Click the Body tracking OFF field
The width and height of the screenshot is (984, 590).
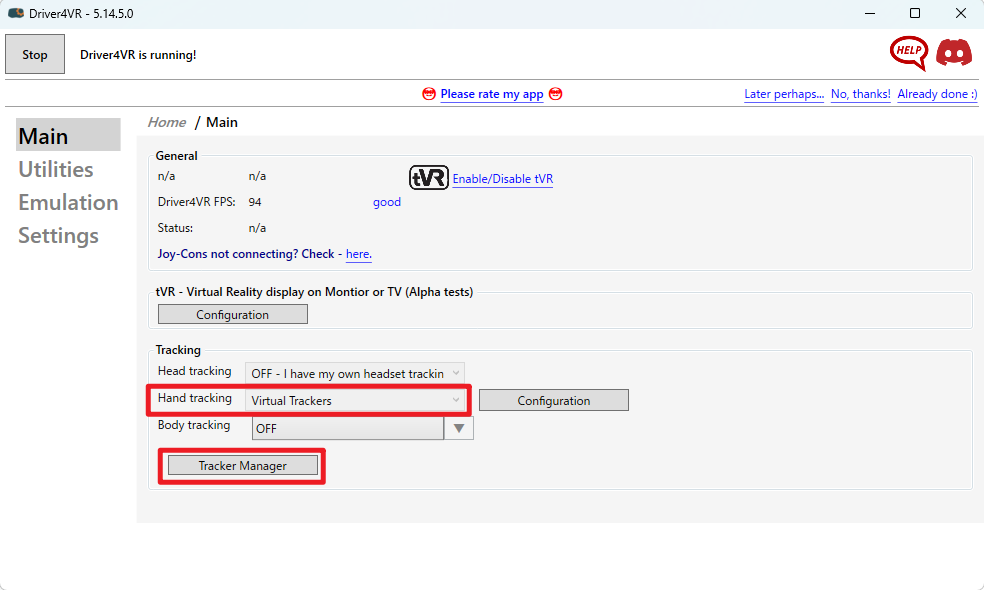(x=348, y=429)
